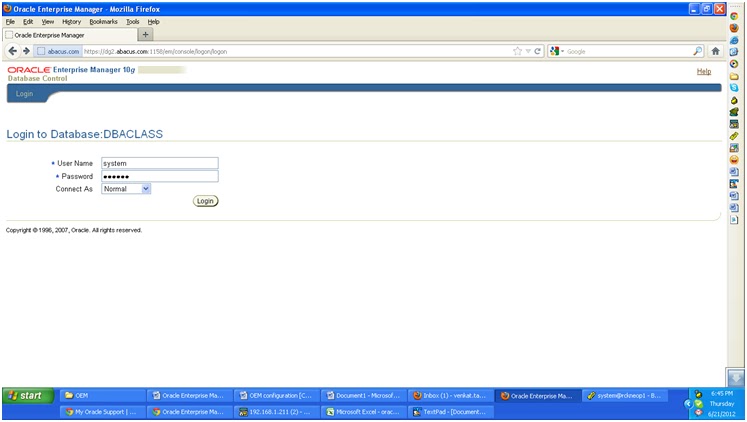Click the Google search box
747x422 pixels.
629,51
